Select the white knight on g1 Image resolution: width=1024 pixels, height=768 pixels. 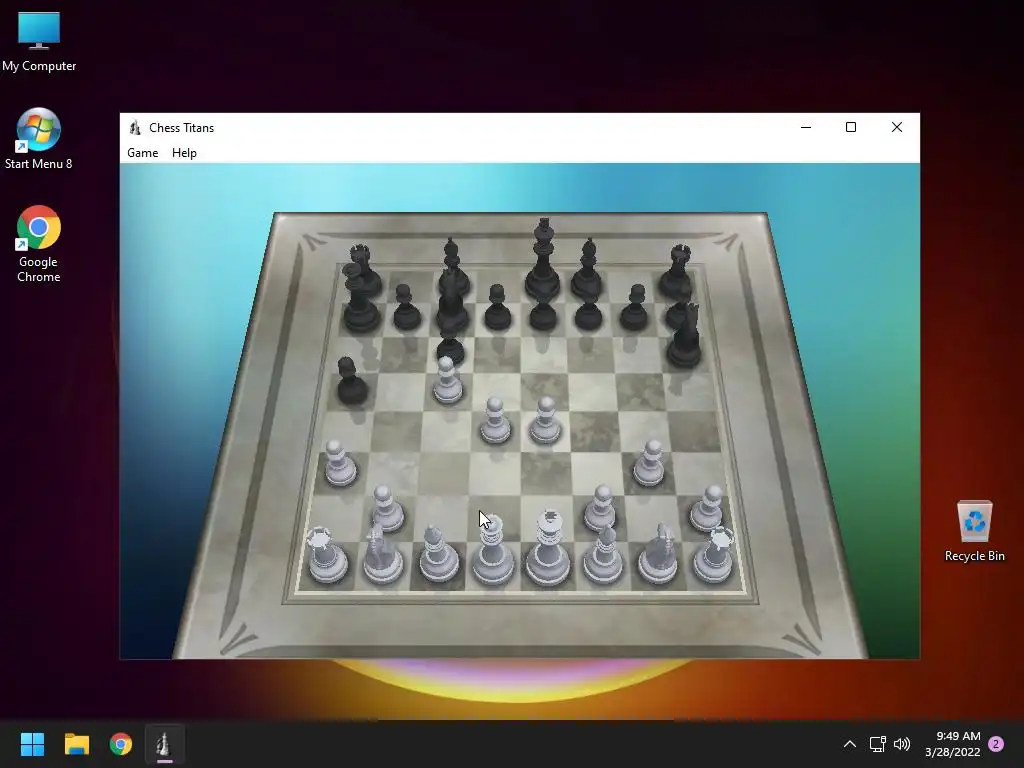pos(659,554)
